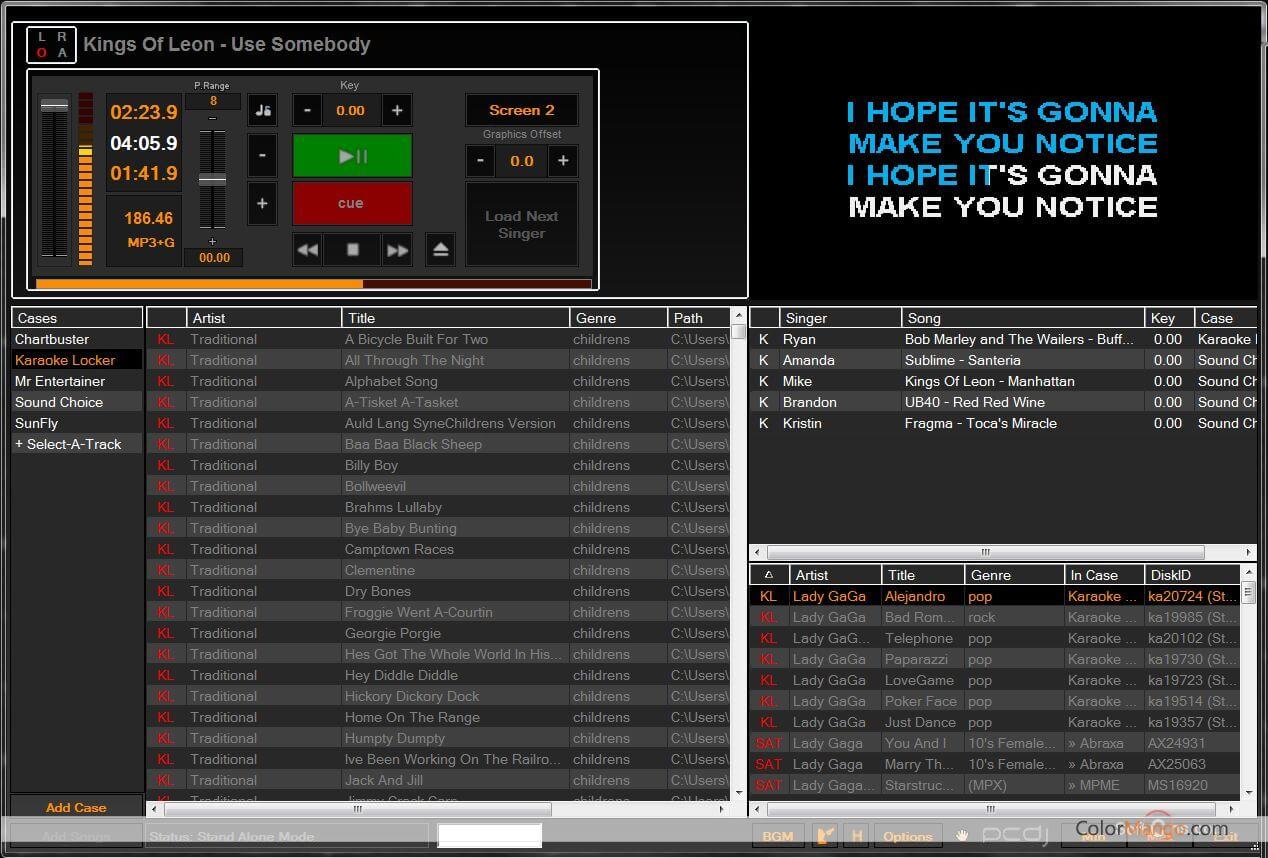Click the Options button
This screenshot has width=1268, height=858.
[x=908, y=836]
